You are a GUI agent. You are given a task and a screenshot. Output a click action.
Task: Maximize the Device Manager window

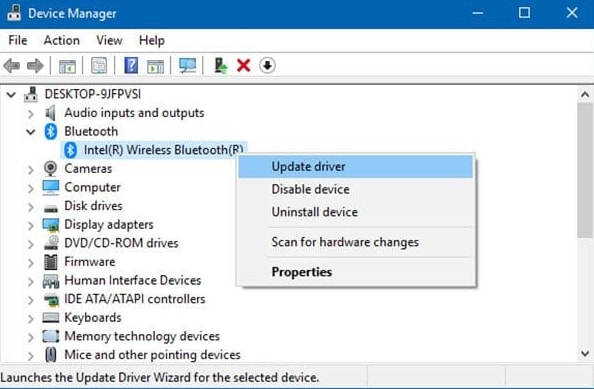524,13
